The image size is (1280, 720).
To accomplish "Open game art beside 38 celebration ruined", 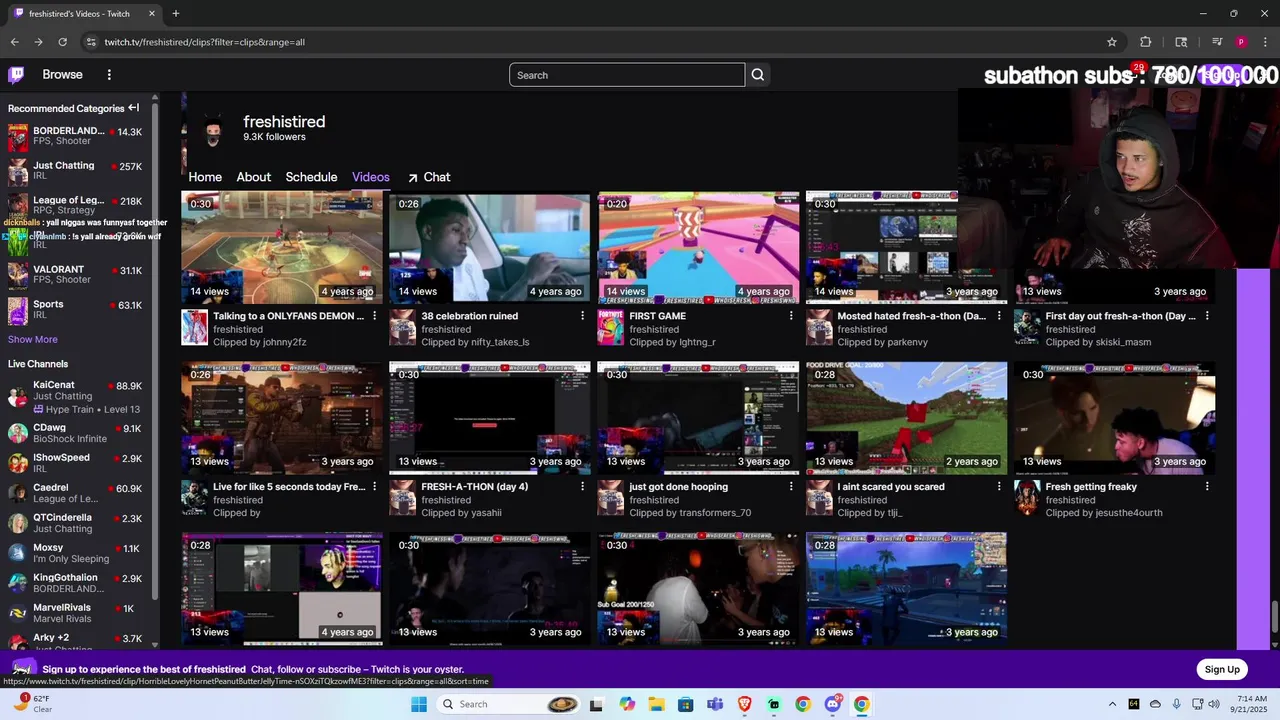I will pyautogui.click(x=402, y=328).
